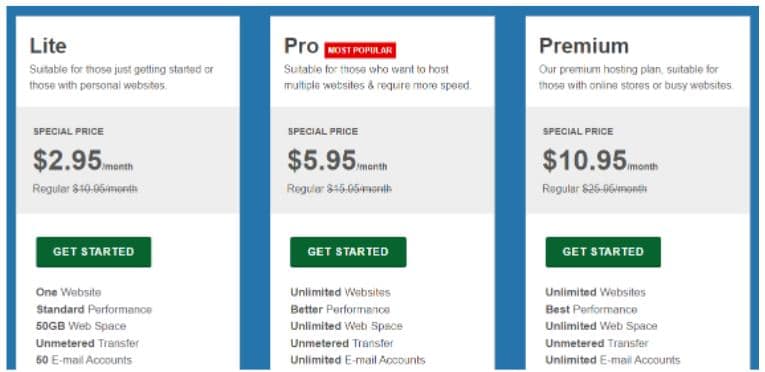Click the Most Popular red badge

(360, 50)
